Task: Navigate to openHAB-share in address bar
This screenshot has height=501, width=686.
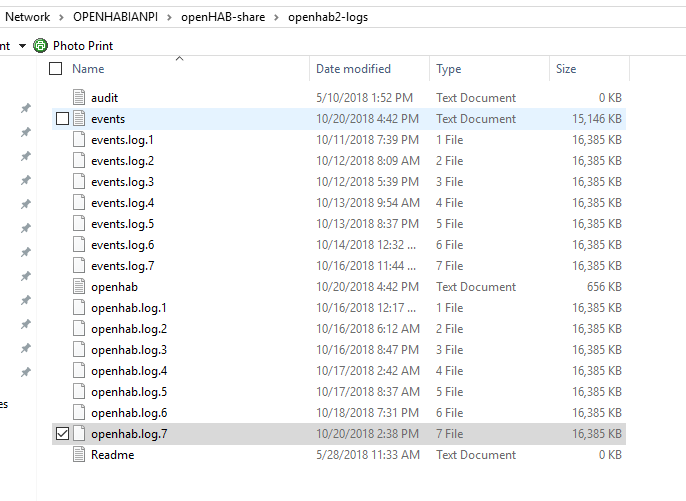Action: tap(224, 18)
